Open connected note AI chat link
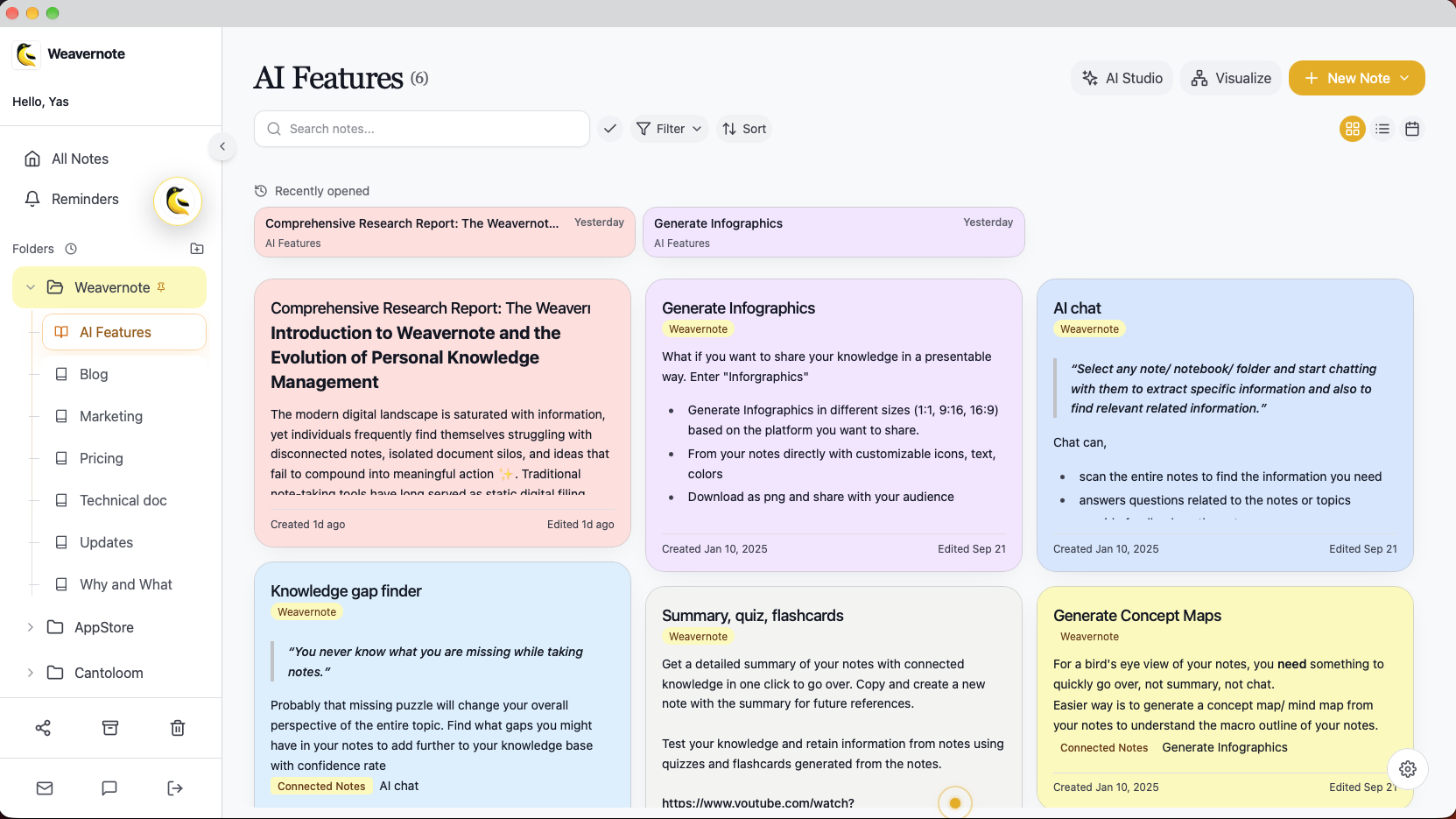 [399, 787]
